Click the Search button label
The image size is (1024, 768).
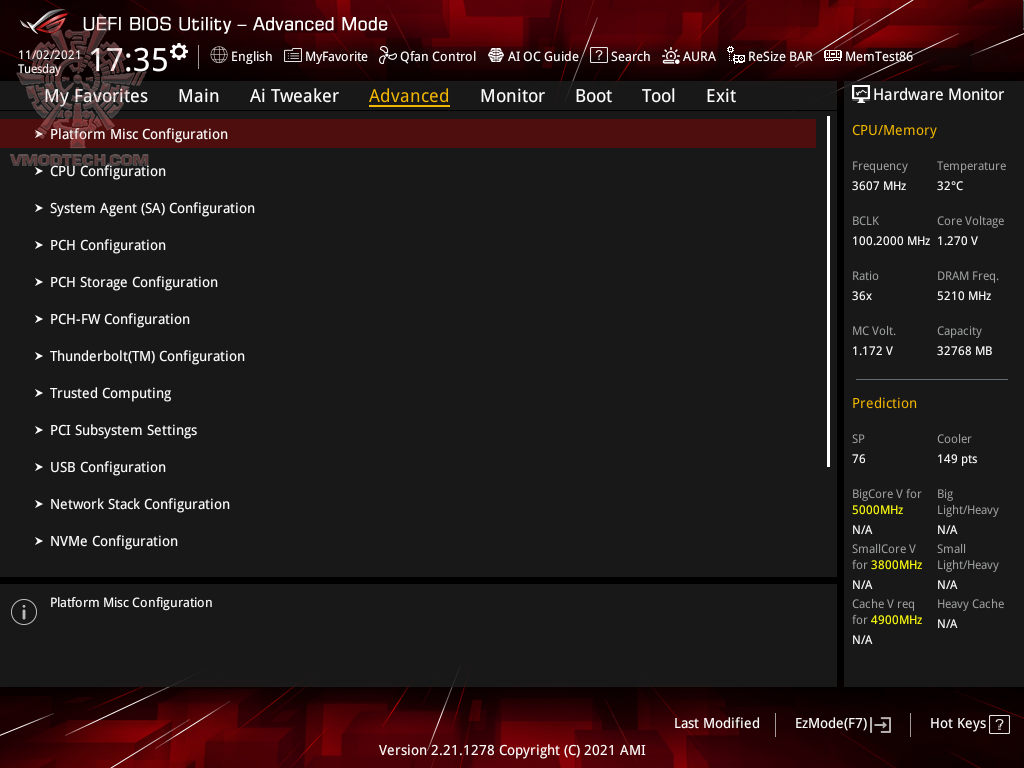[630, 56]
